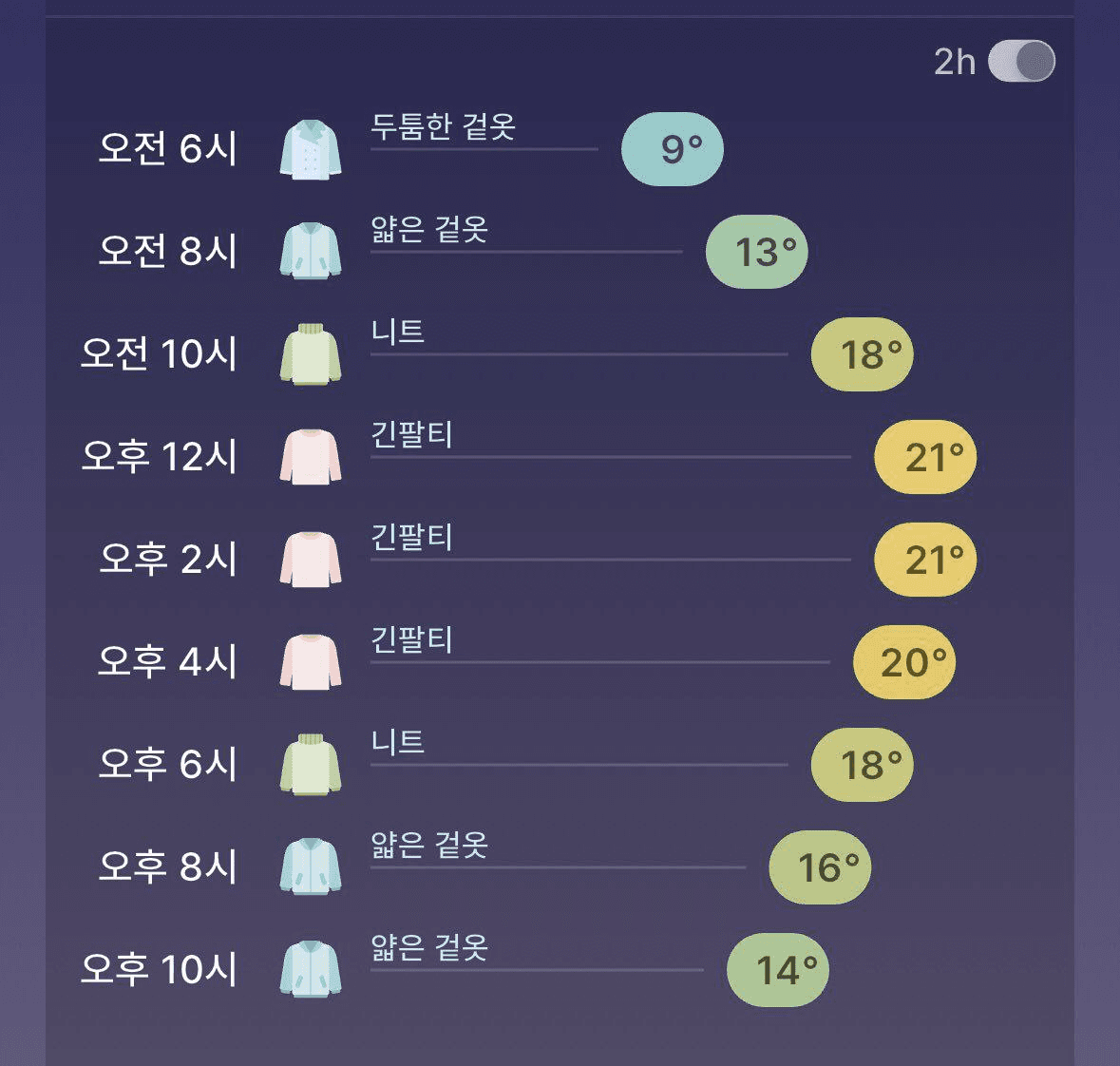Click the green knit sweater icon at 오후 6시

click(311, 765)
